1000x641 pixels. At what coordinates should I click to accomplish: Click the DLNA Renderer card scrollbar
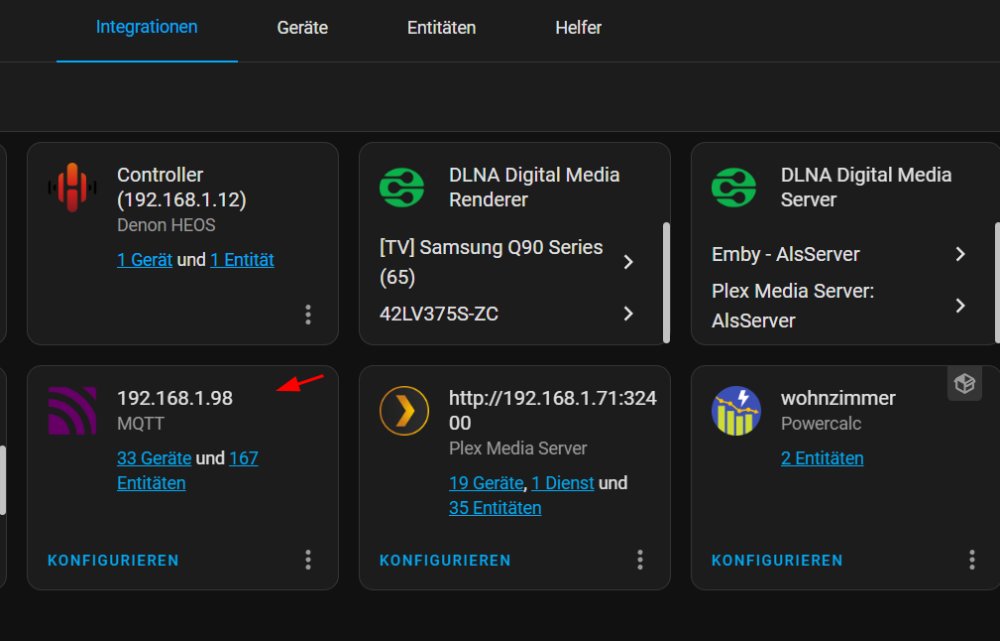[x=666, y=283]
